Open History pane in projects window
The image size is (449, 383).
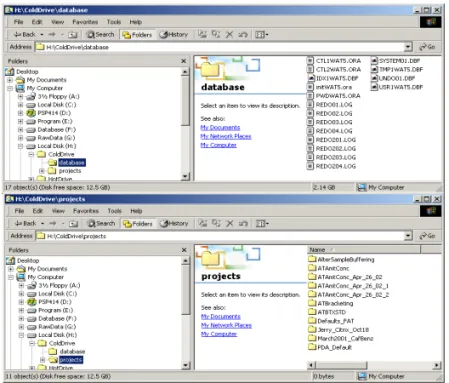pos(174,223)
